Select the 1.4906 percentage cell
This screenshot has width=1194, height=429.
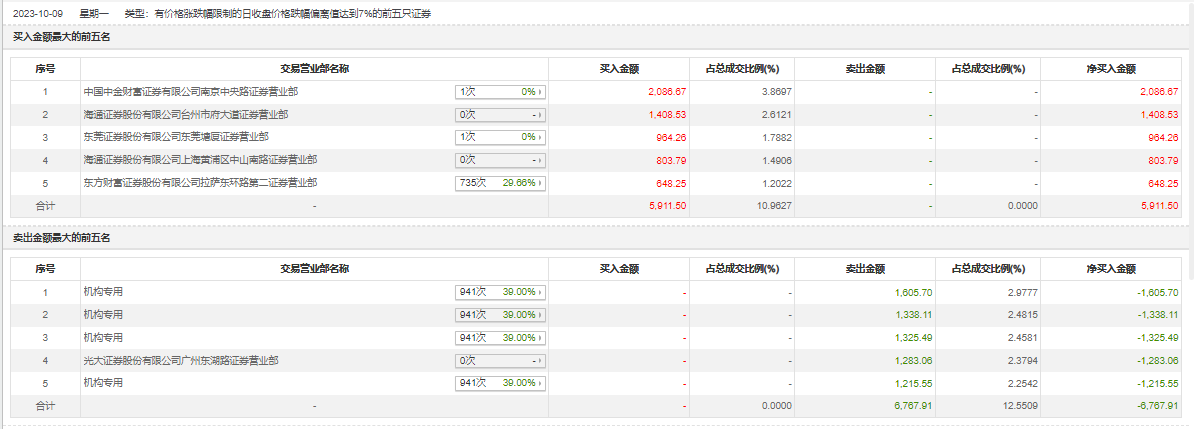pyautogui.click(x=775, y=160)
